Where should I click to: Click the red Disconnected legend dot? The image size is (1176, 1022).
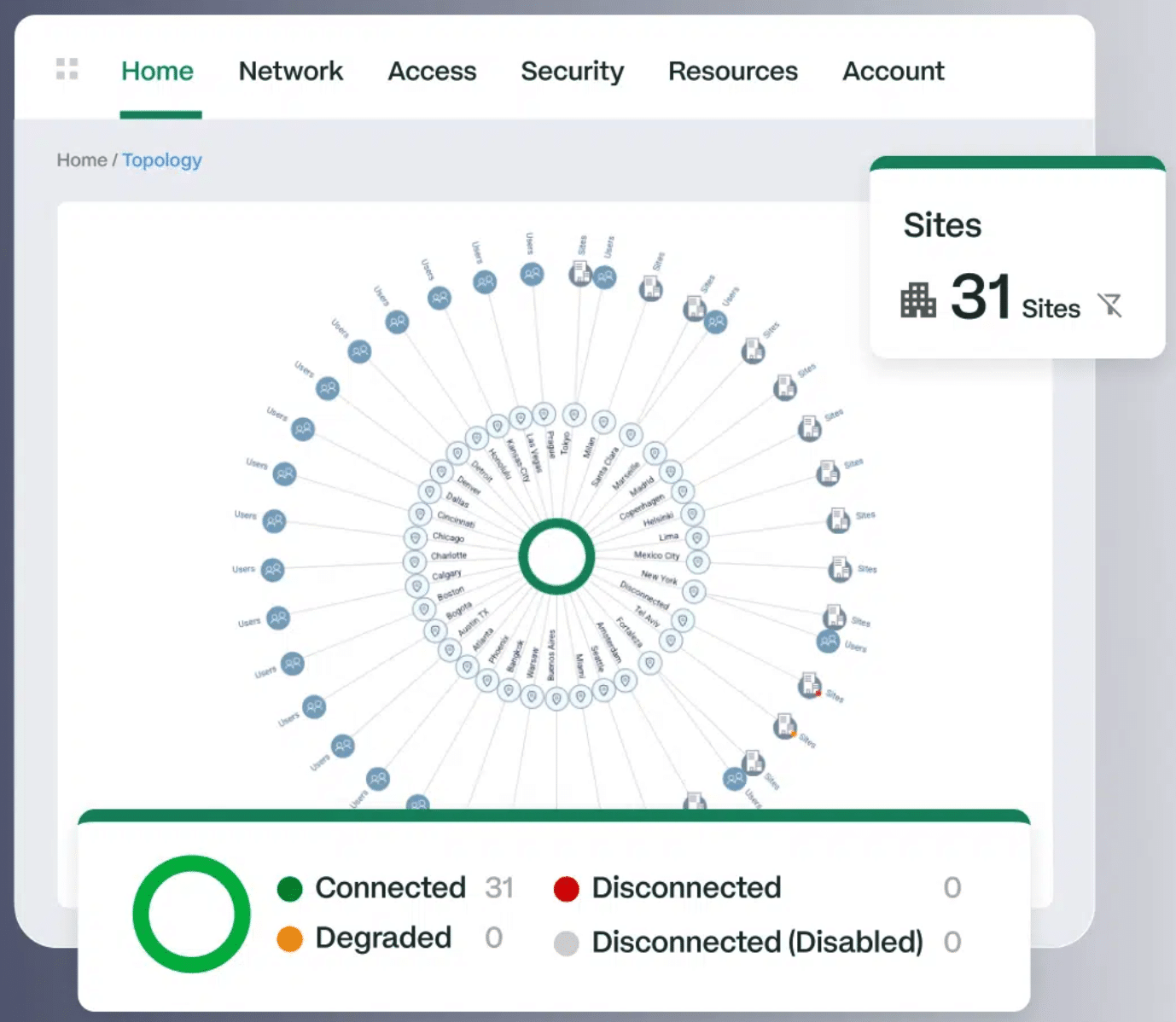pos(567,889)
